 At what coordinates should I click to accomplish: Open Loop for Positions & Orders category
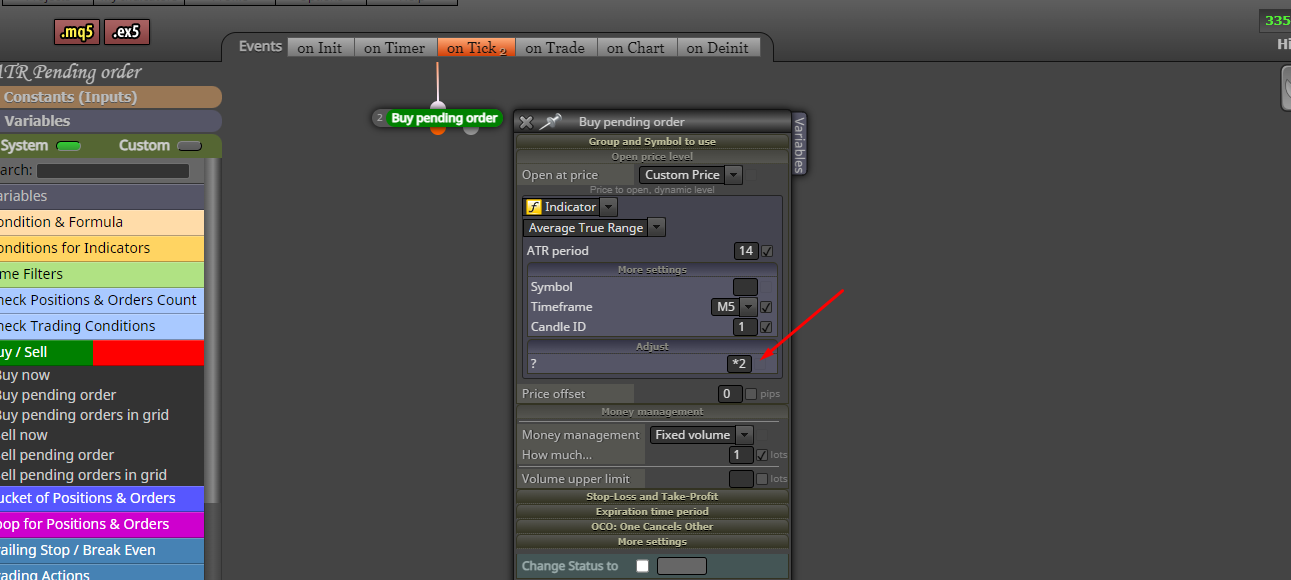pos(102,524)
